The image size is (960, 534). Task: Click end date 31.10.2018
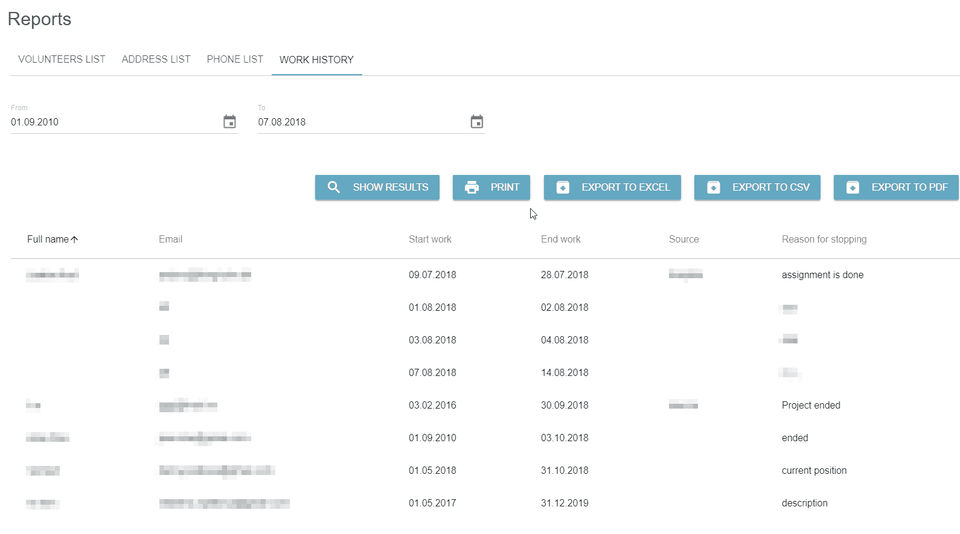coord(564,470)
